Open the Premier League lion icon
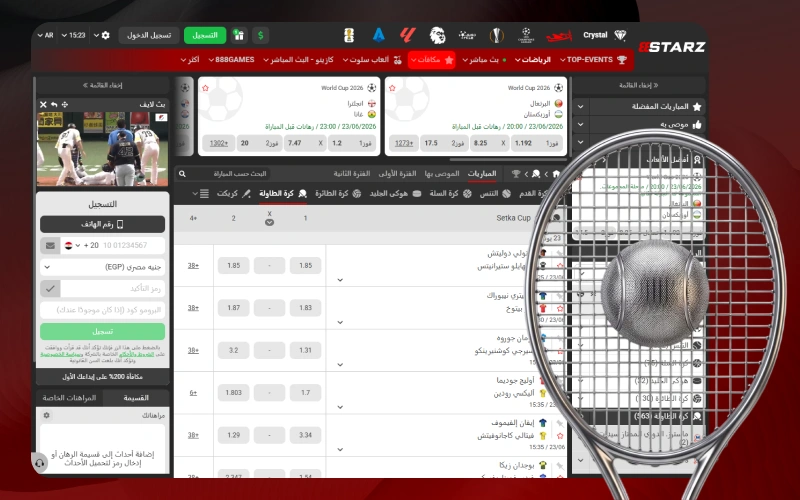Screen dimensions: 800x500 437,35
